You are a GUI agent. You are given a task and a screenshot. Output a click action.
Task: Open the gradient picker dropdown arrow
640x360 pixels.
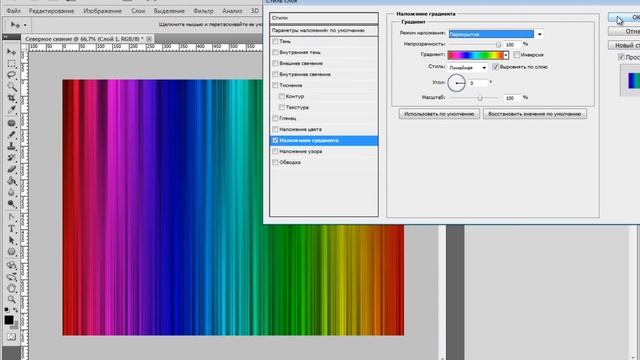[506, 55]
